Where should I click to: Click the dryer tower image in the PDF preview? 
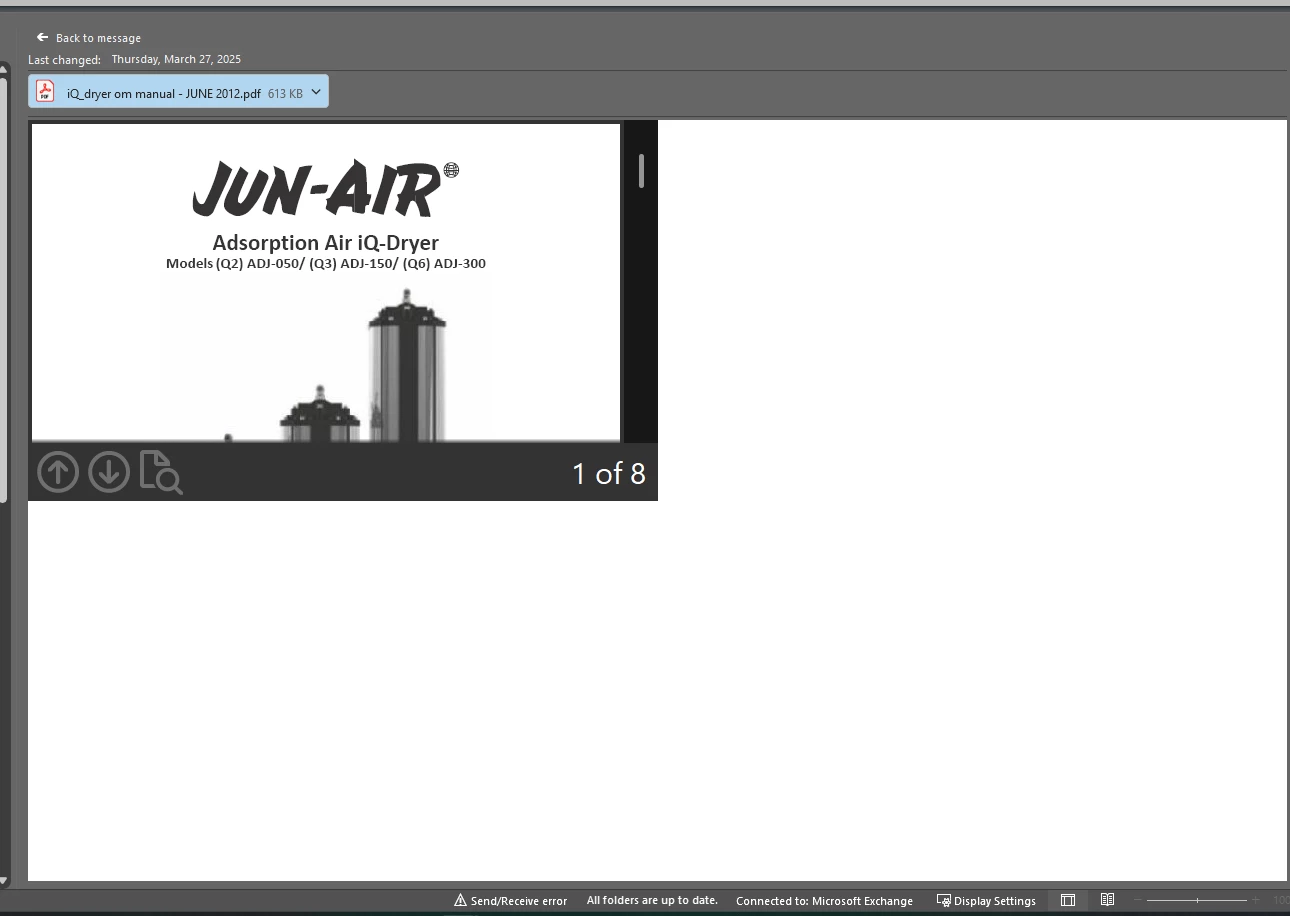(407, 366)
